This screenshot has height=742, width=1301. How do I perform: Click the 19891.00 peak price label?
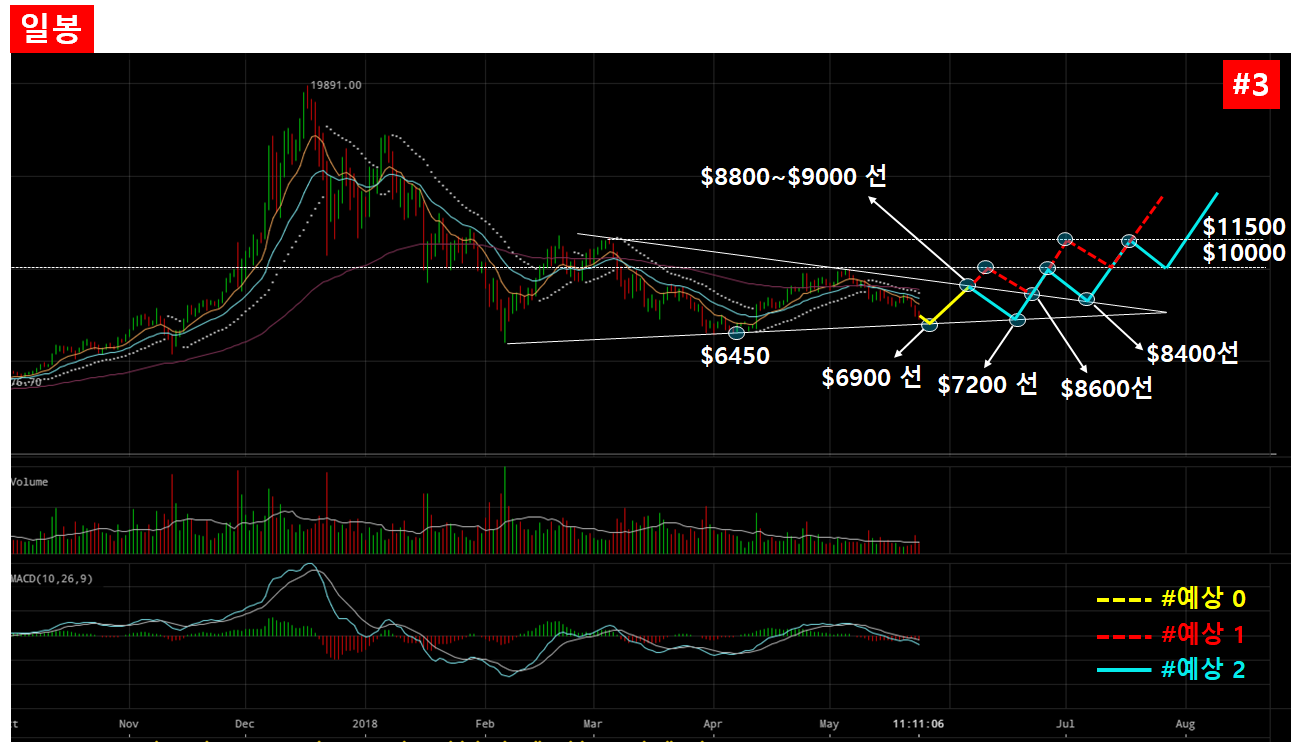(x=336, y=85)
